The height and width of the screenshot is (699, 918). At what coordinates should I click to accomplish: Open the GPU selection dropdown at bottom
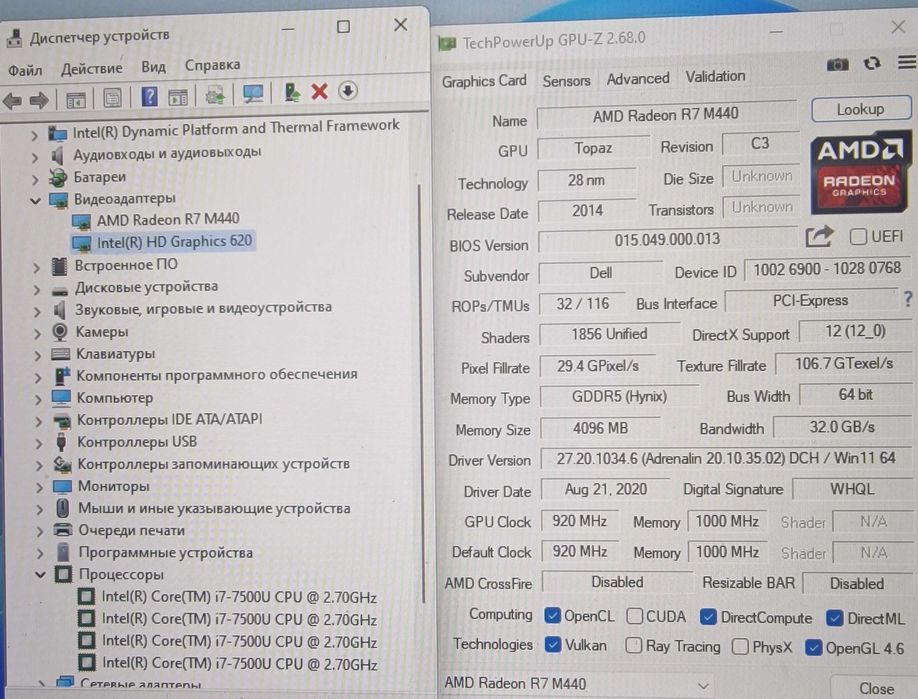[577, 684]
